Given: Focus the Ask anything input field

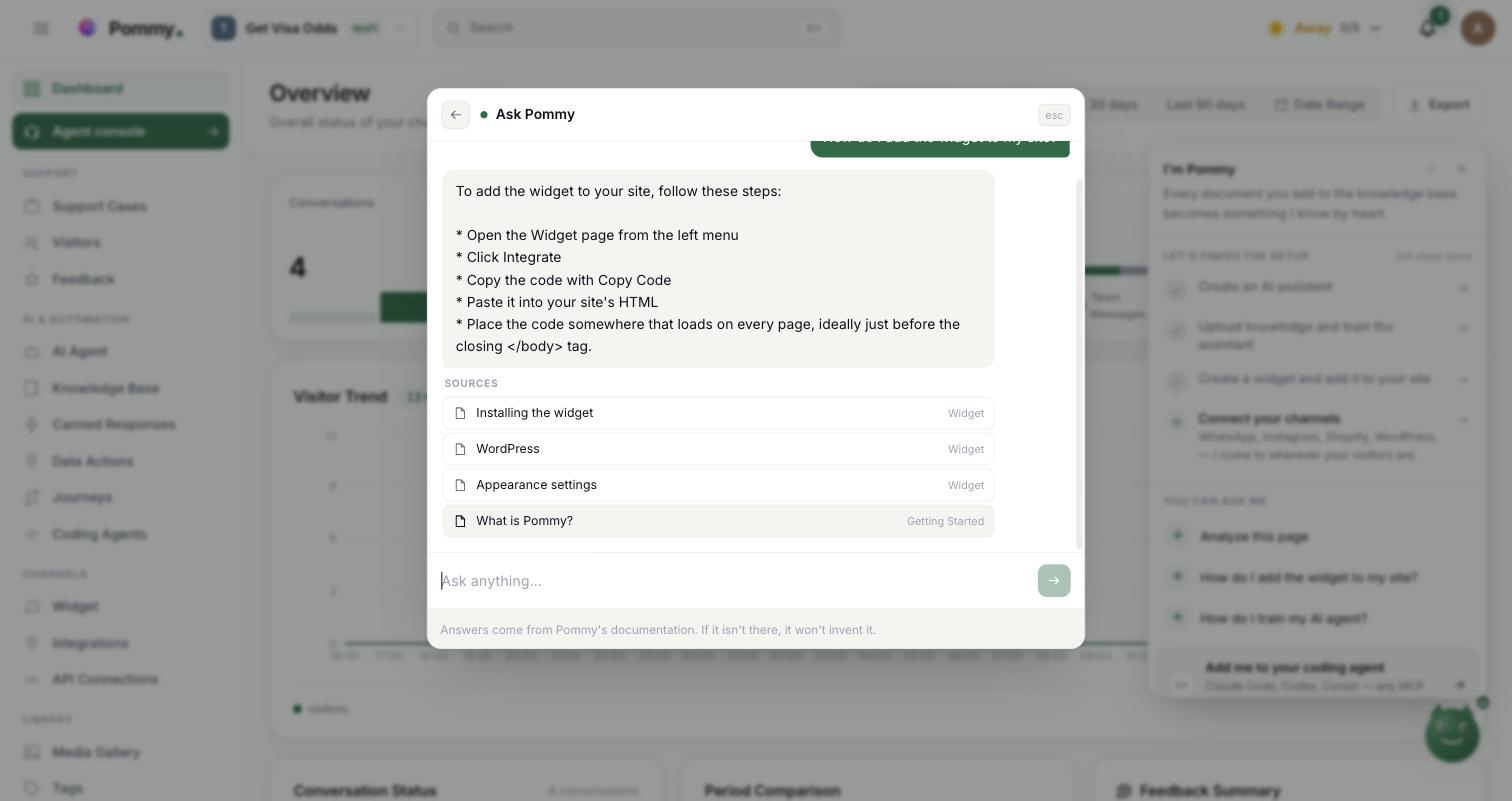Looking at the screenshot, I should tap(735, 581).
